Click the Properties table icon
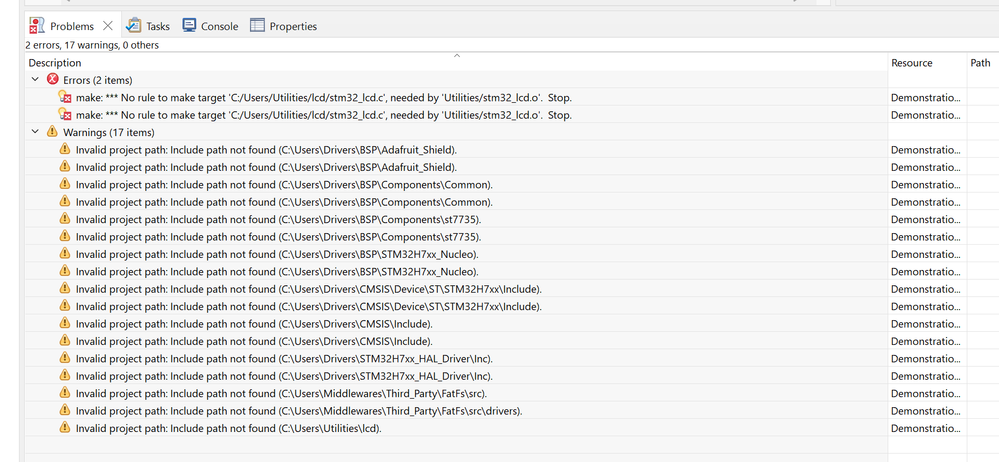The width and height of the screenshot is (999, 462). 257,25
